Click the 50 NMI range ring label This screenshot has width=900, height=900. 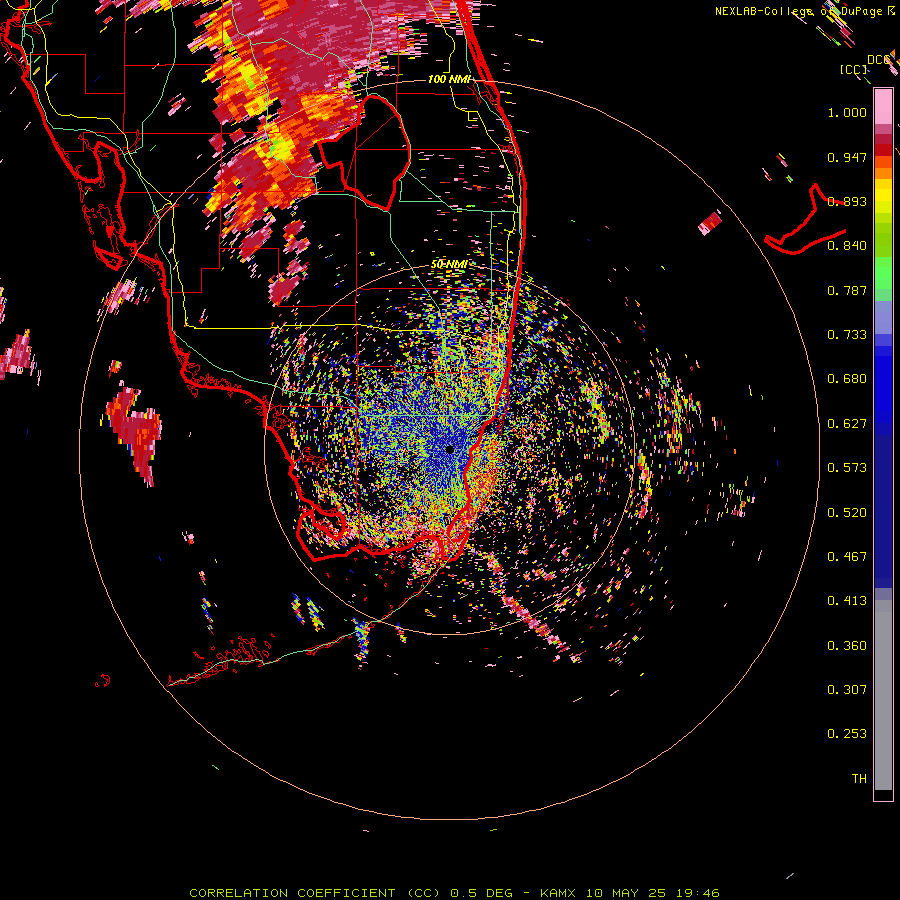(x=449, y=265)
